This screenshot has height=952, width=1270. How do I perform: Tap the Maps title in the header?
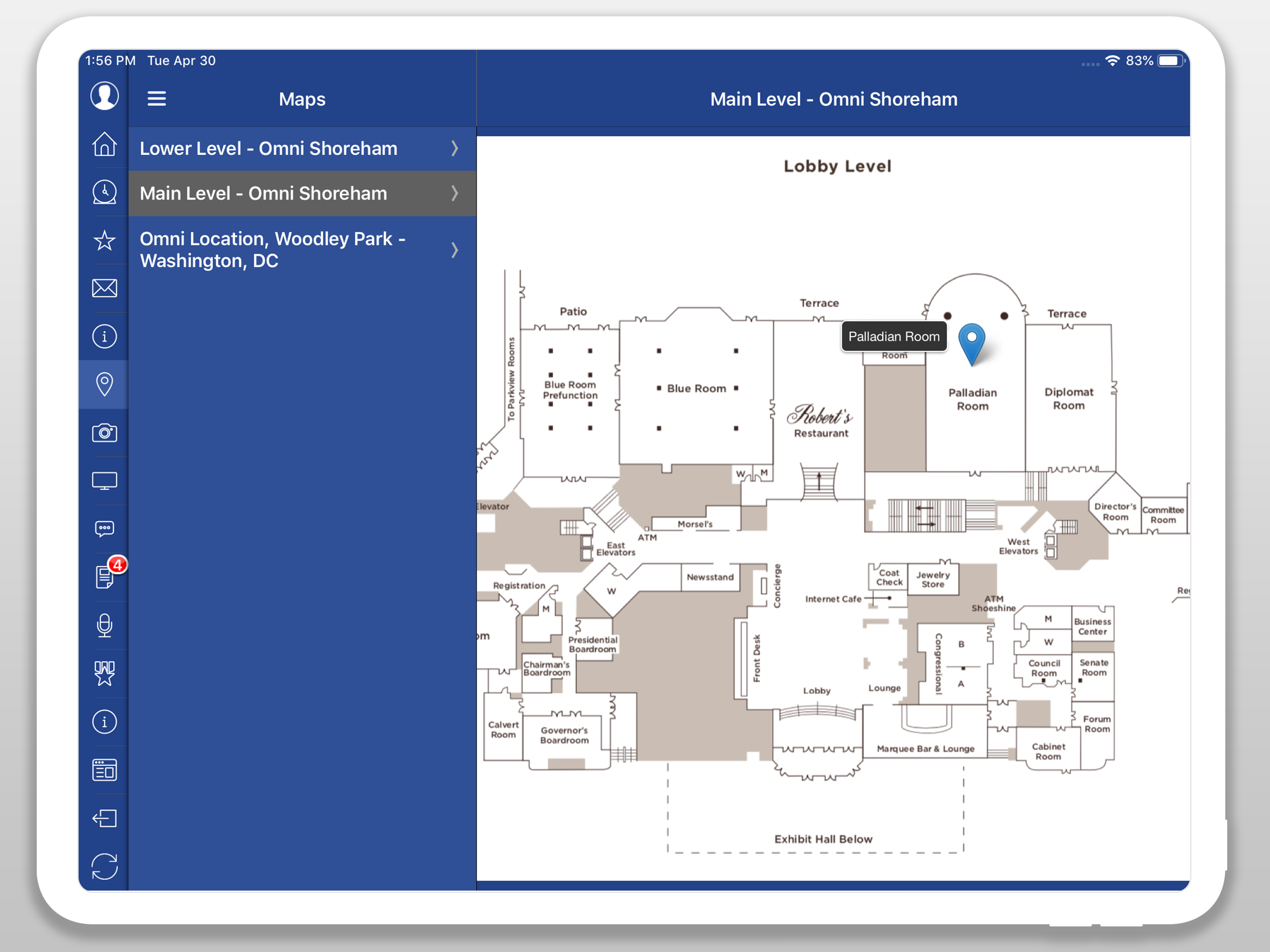coord(302,99)
